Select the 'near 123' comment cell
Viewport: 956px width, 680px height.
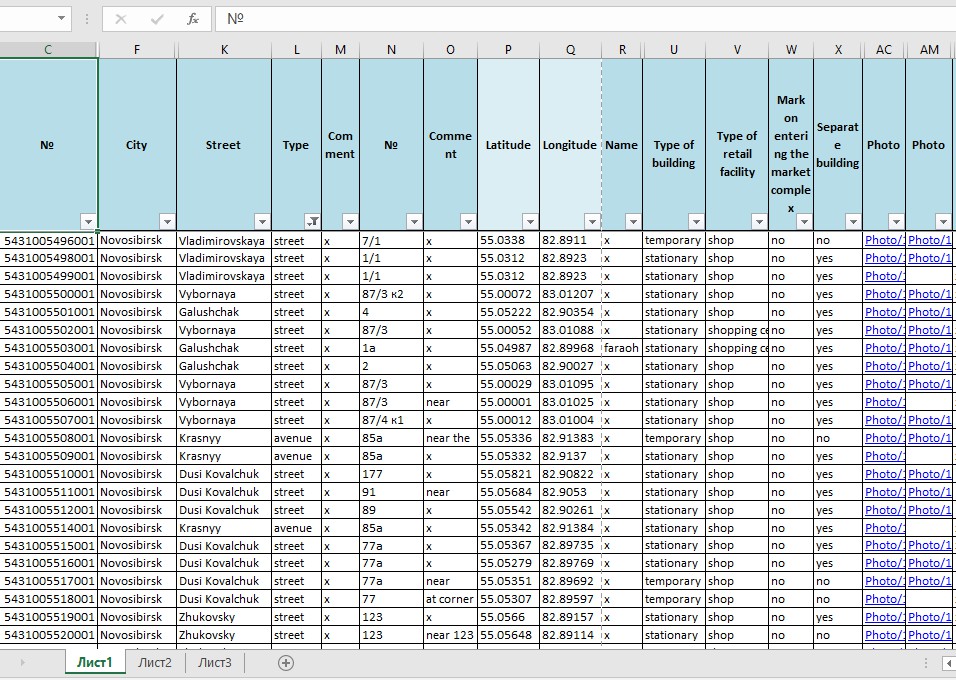450,635
